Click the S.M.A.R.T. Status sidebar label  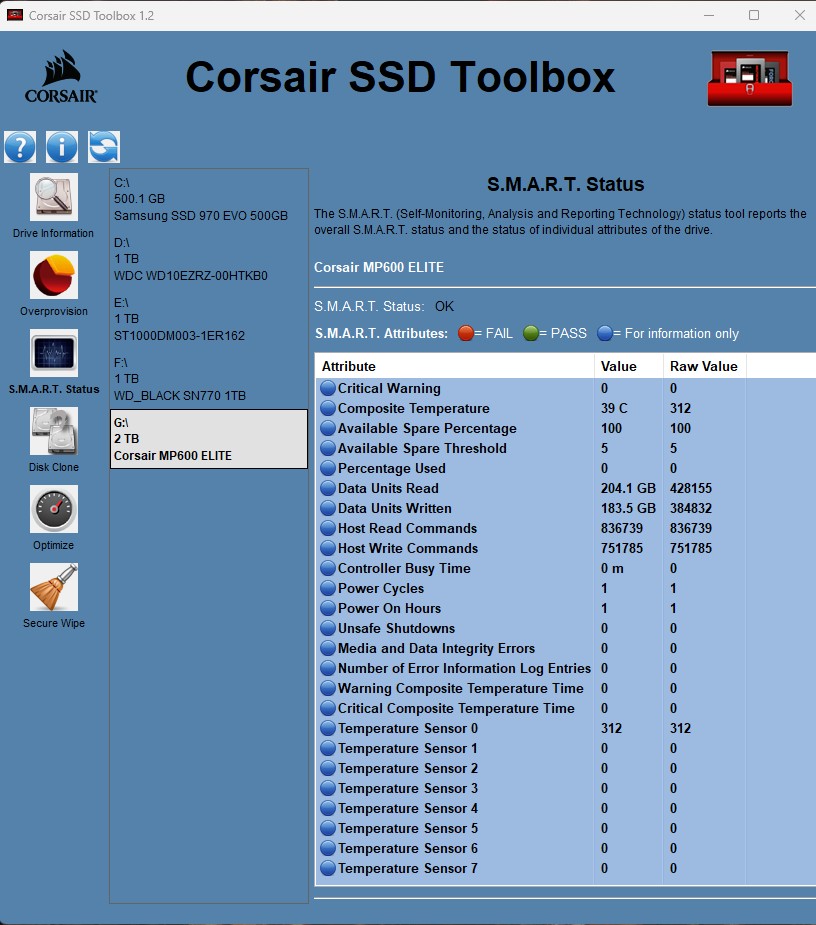click(x=54, y=389)
